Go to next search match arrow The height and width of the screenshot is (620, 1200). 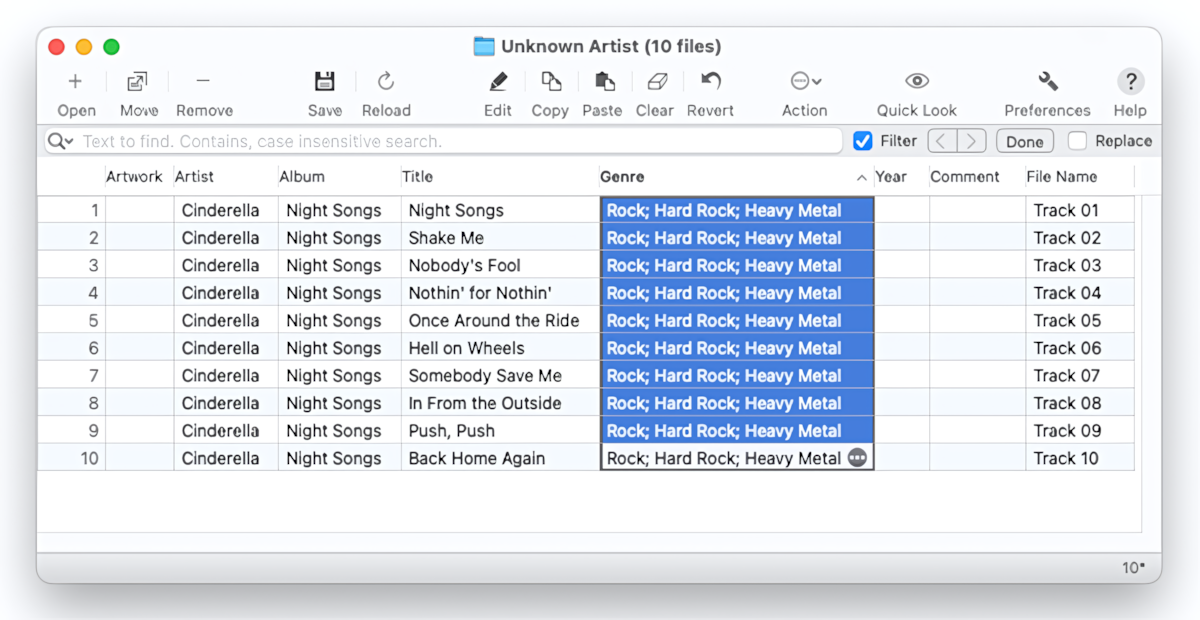[972, 141]
